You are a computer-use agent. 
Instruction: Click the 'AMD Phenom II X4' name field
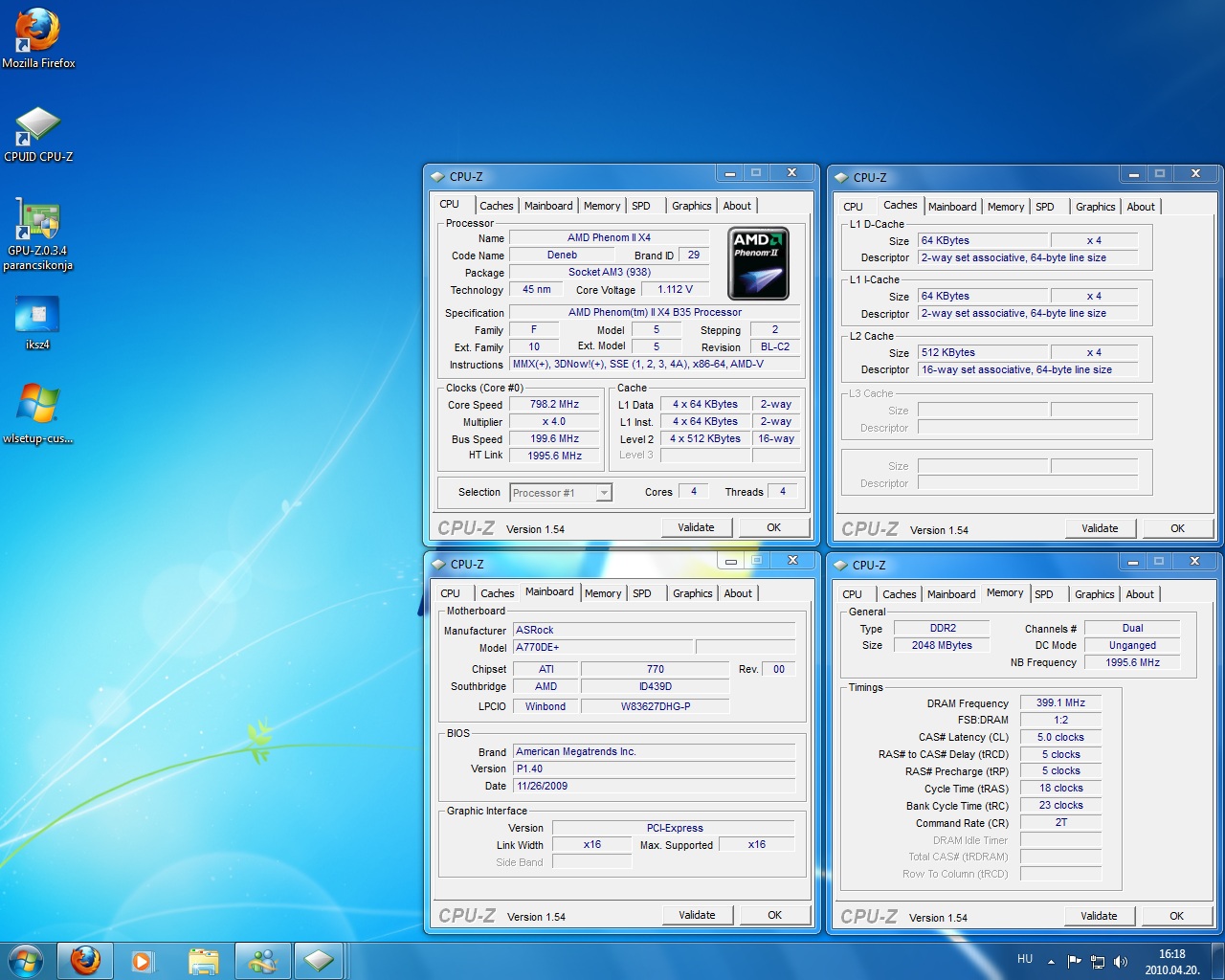click(609, 237)
